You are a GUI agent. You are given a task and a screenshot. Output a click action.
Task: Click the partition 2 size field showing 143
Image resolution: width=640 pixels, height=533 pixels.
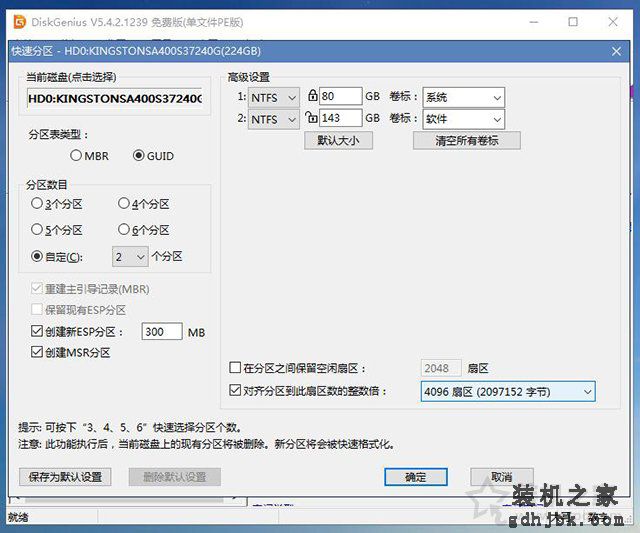pyautogui.click(x=340, y=118)
